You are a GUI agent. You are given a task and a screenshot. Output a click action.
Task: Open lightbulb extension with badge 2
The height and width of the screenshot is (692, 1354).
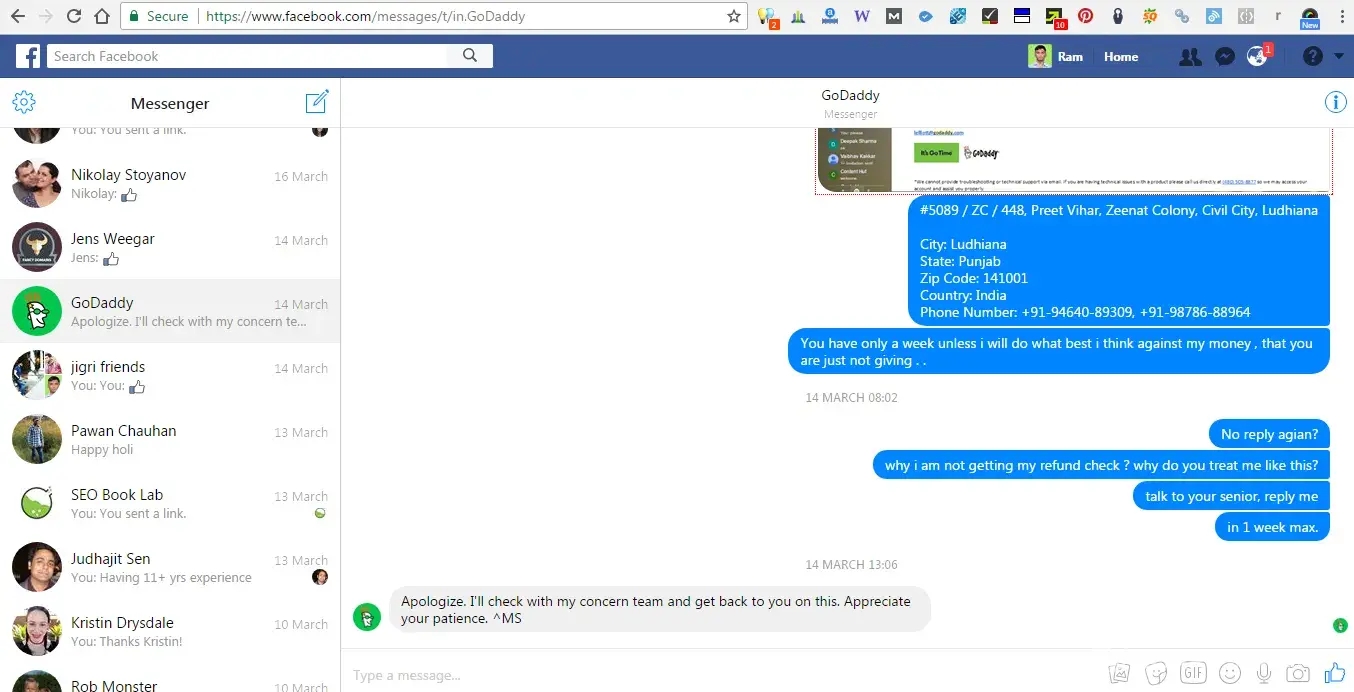coord(767,17)
